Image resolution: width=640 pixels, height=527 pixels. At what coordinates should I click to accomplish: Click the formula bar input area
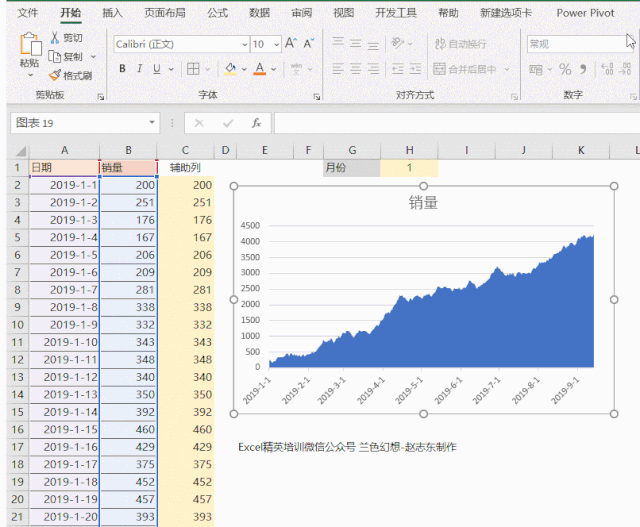[457, 123]
